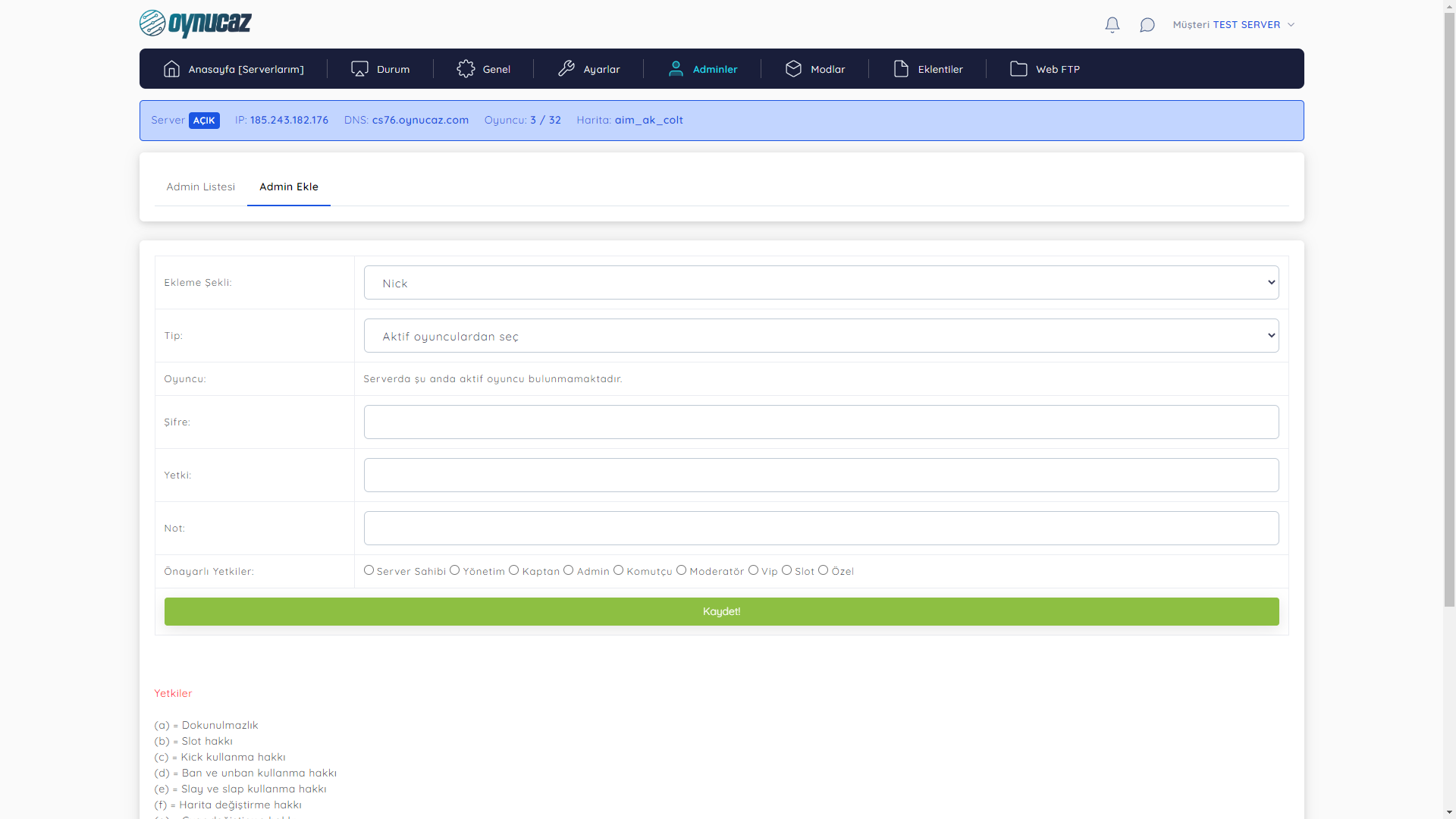
Task: Open the Durum monitor icon
Action: click(x=359, y=69)
